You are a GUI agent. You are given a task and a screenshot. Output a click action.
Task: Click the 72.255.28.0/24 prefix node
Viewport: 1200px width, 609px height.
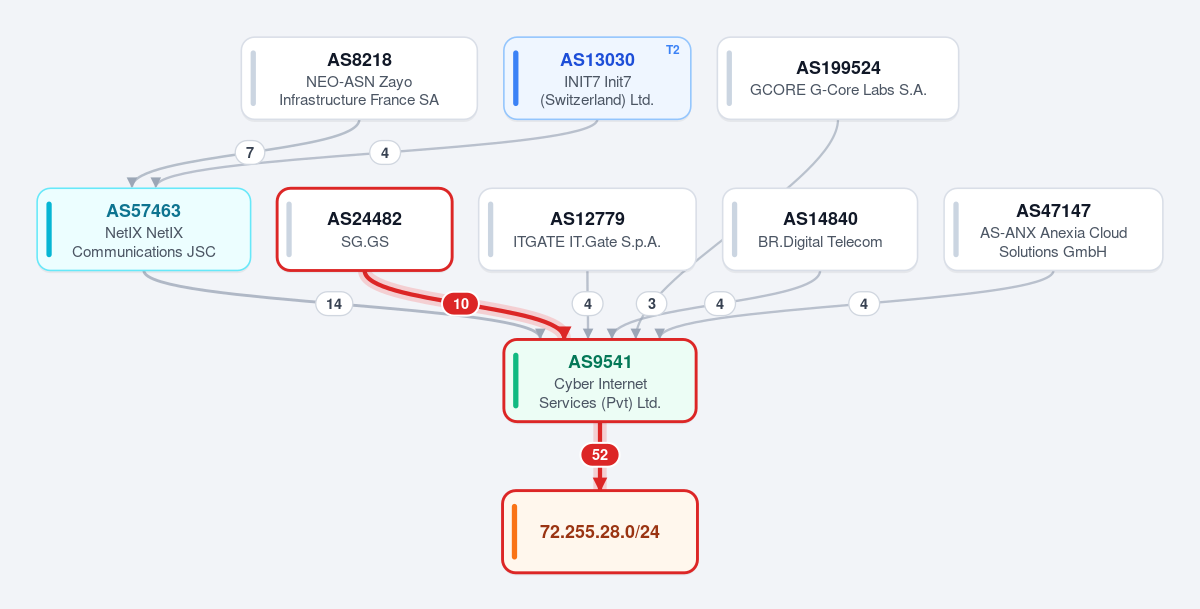[x=599, y=532]
